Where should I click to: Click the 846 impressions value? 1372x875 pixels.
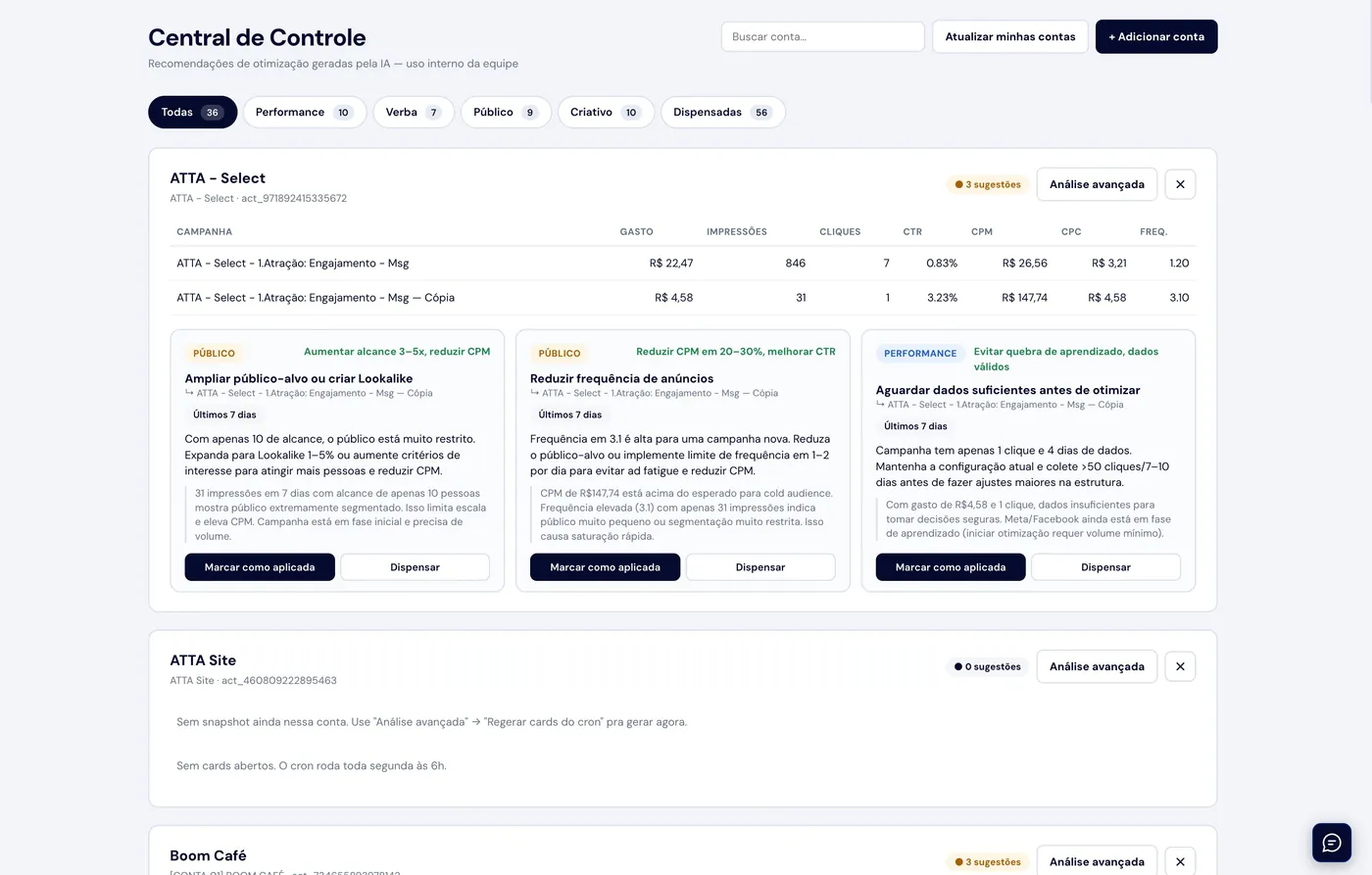795,264
